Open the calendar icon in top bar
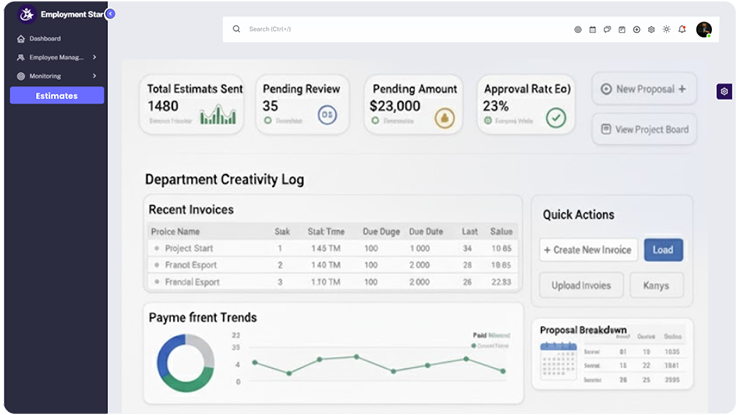The height and width of the screenshot is (415, 739). 592,30
